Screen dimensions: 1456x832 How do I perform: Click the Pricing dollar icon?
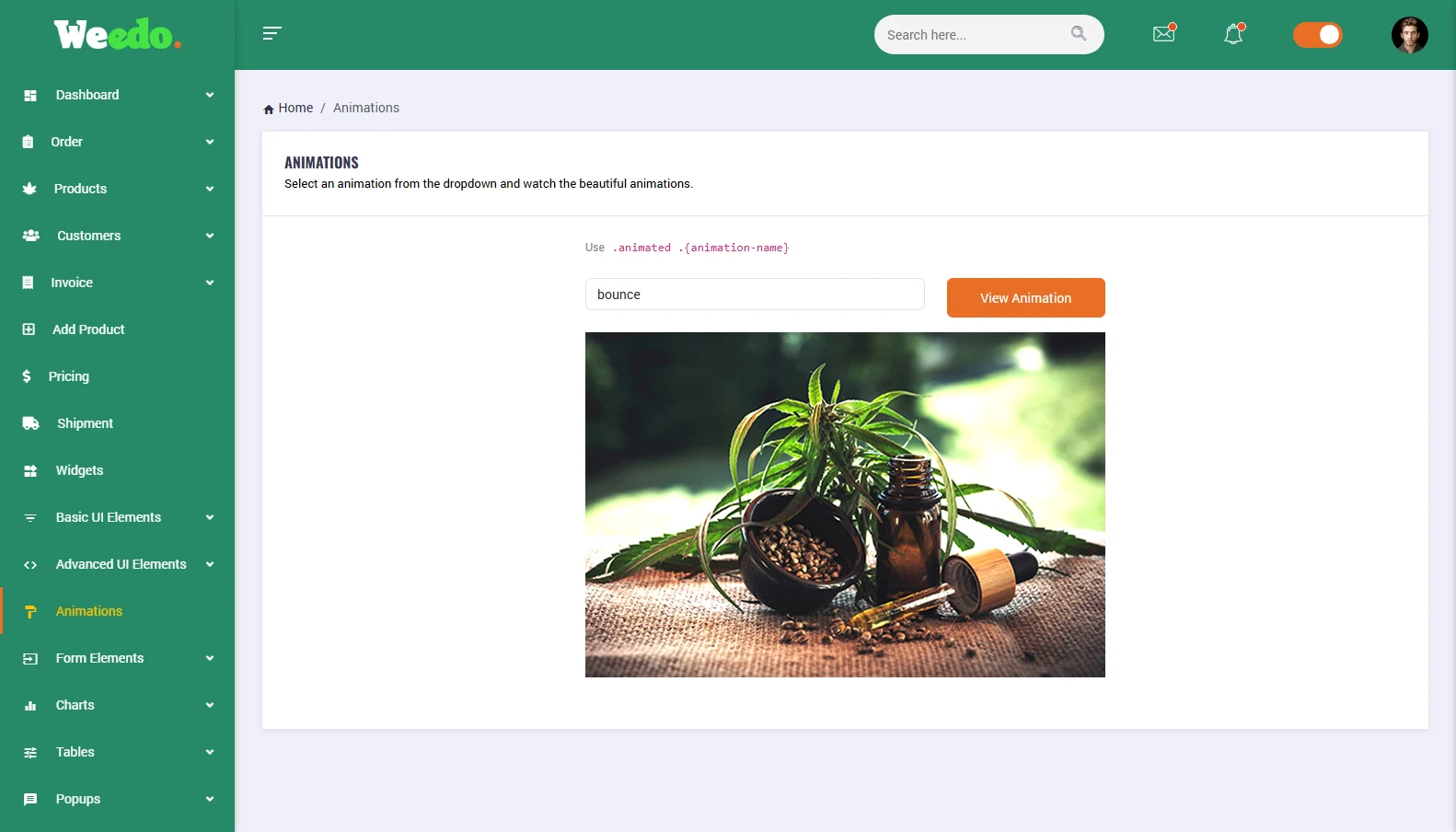27,376
